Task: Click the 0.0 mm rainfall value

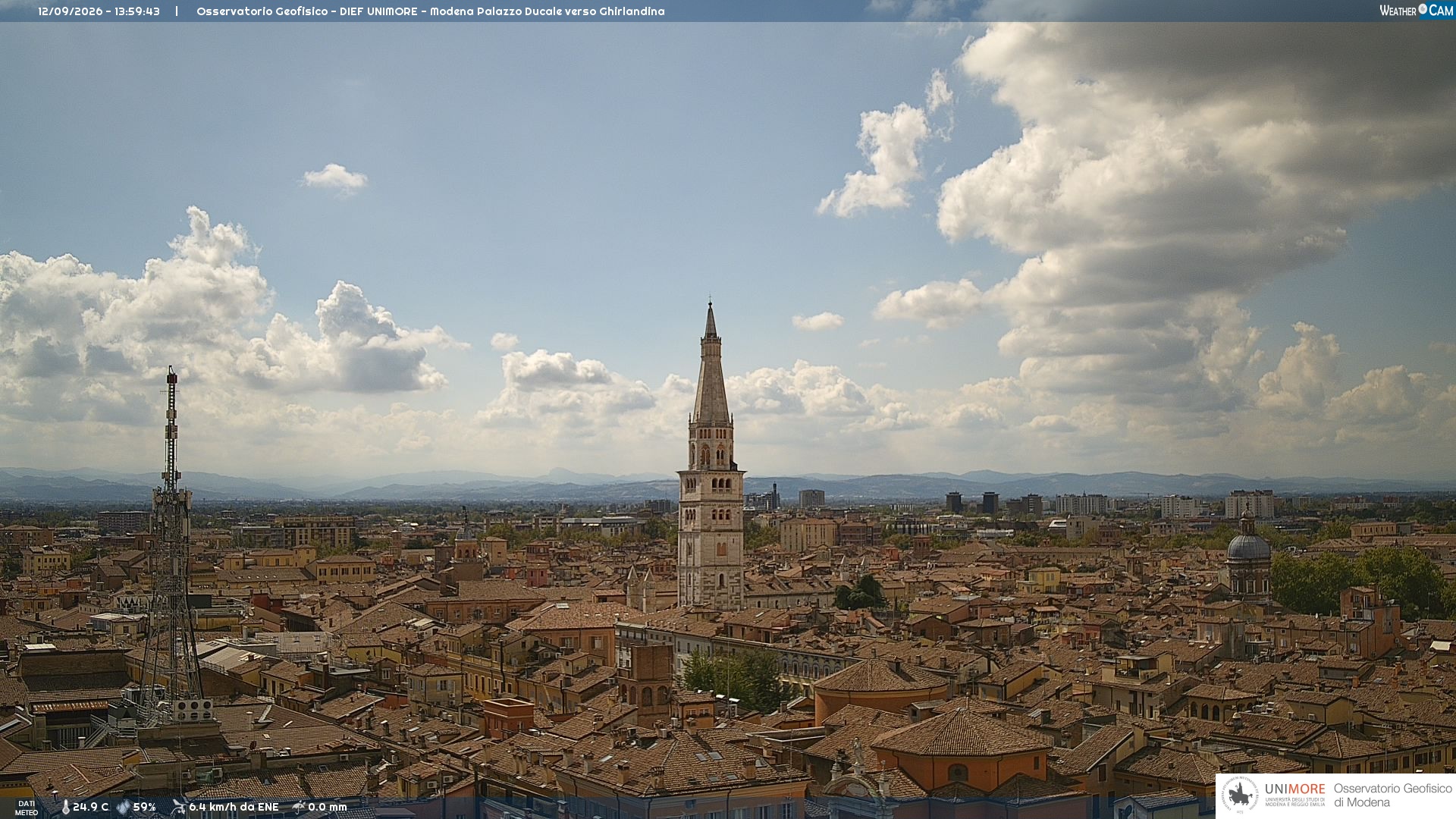Action: tap(328, 808)
